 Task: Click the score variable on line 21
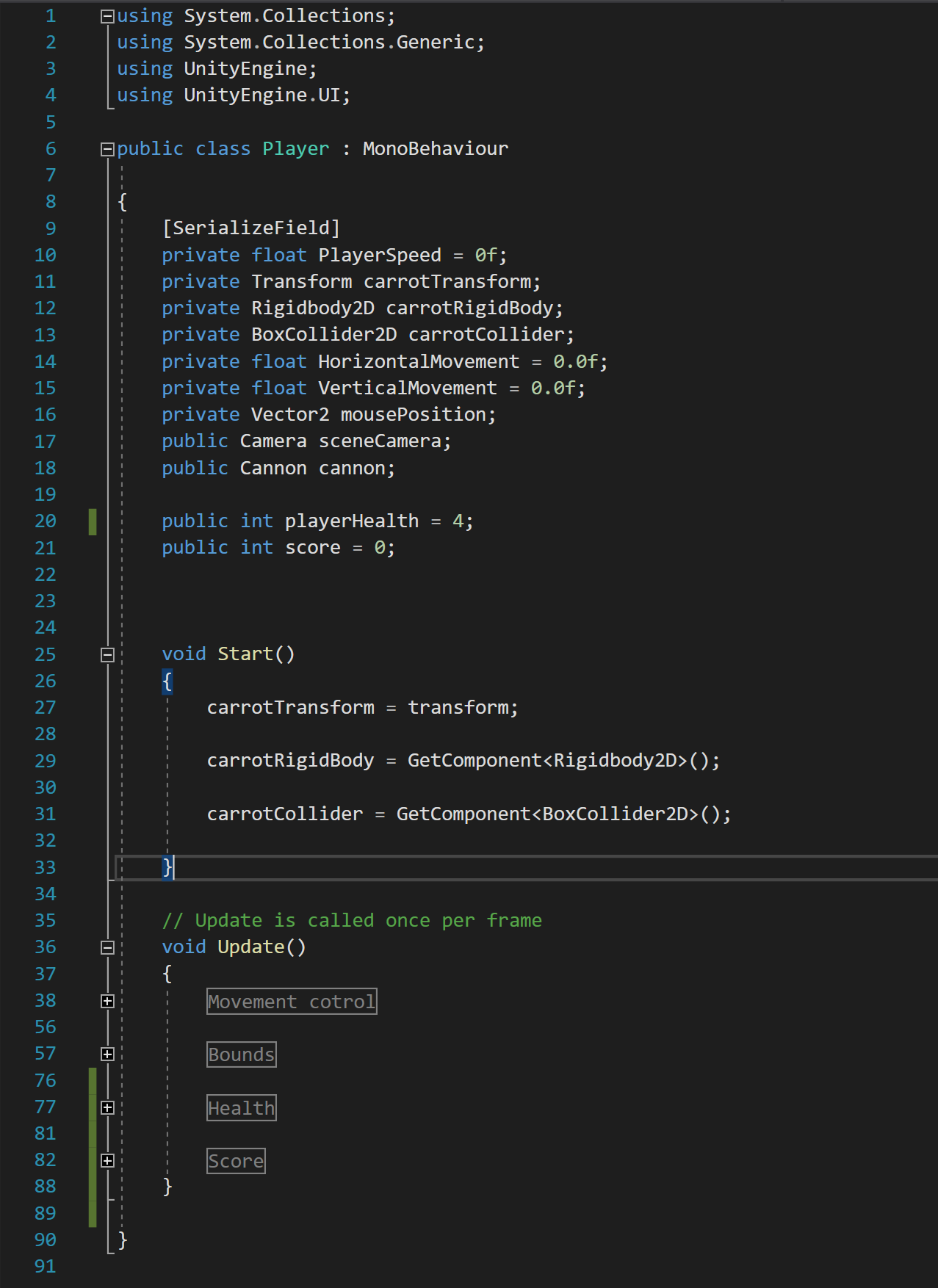coord(313,548)
